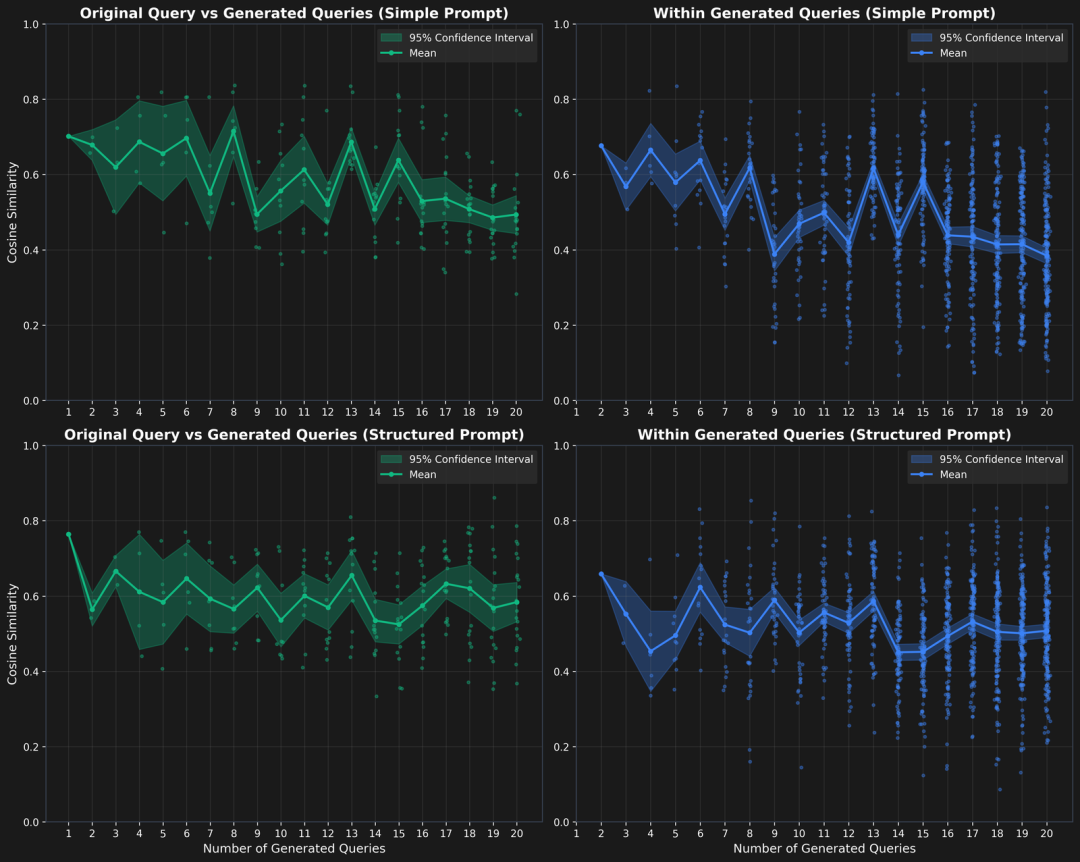Click the title 'Original Query vs Generated Queries (Simple Prompt)'
Screen dimensions: 1080x862
pyautogui.click(x=294, y=13)
